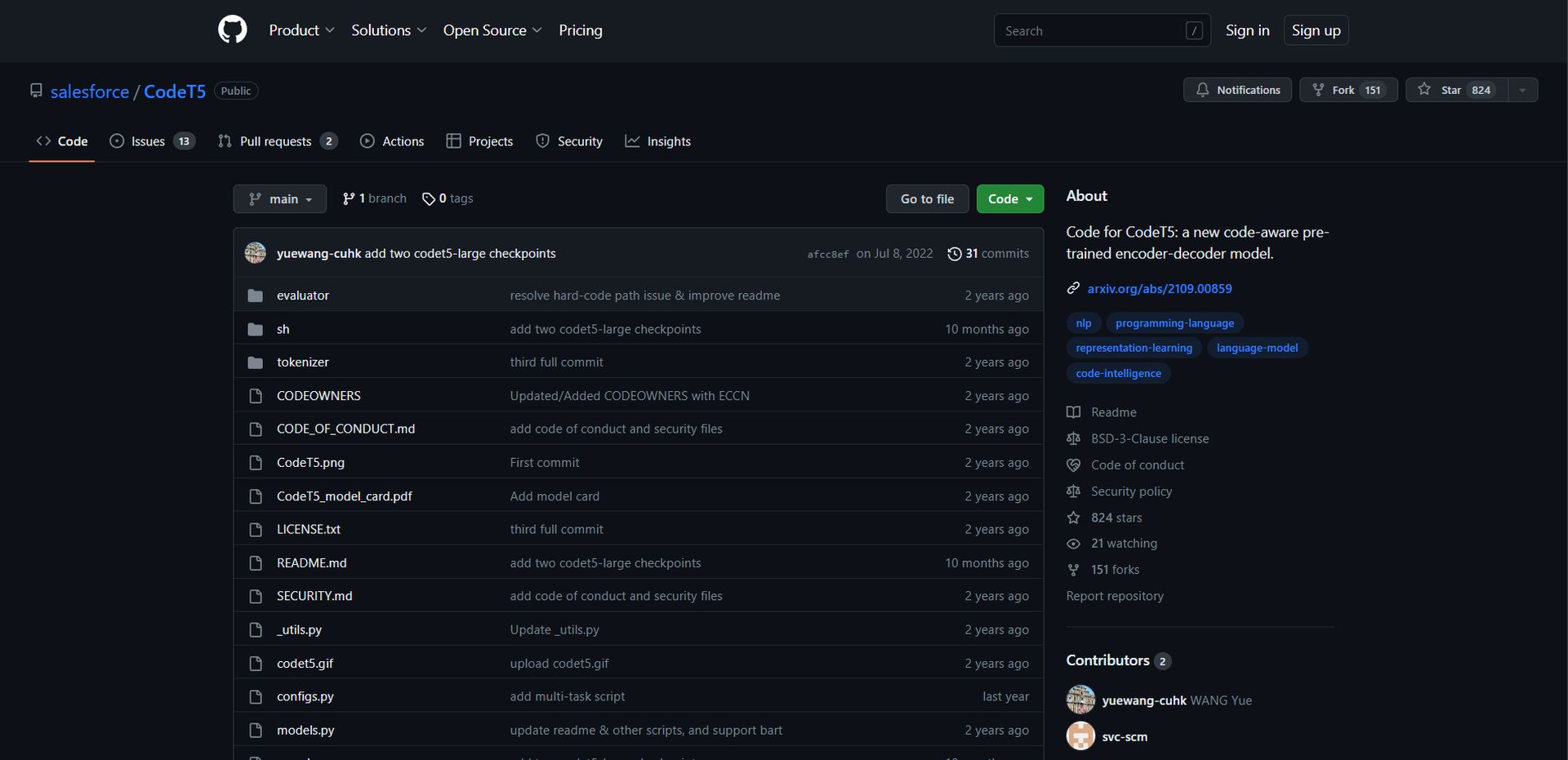Click into the Search input field
The height and width of the screenshot is (760, 1568).
coord(1090,31)
